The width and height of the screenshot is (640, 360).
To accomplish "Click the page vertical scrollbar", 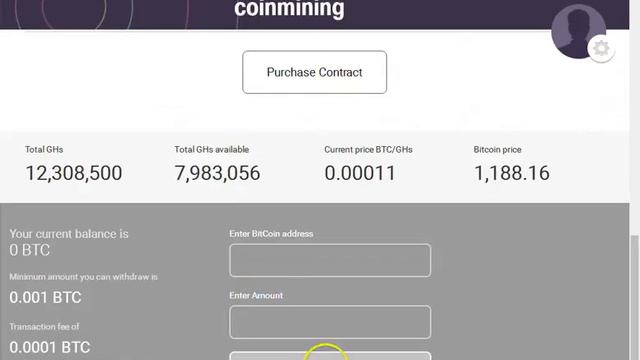I will coord(635,298).
